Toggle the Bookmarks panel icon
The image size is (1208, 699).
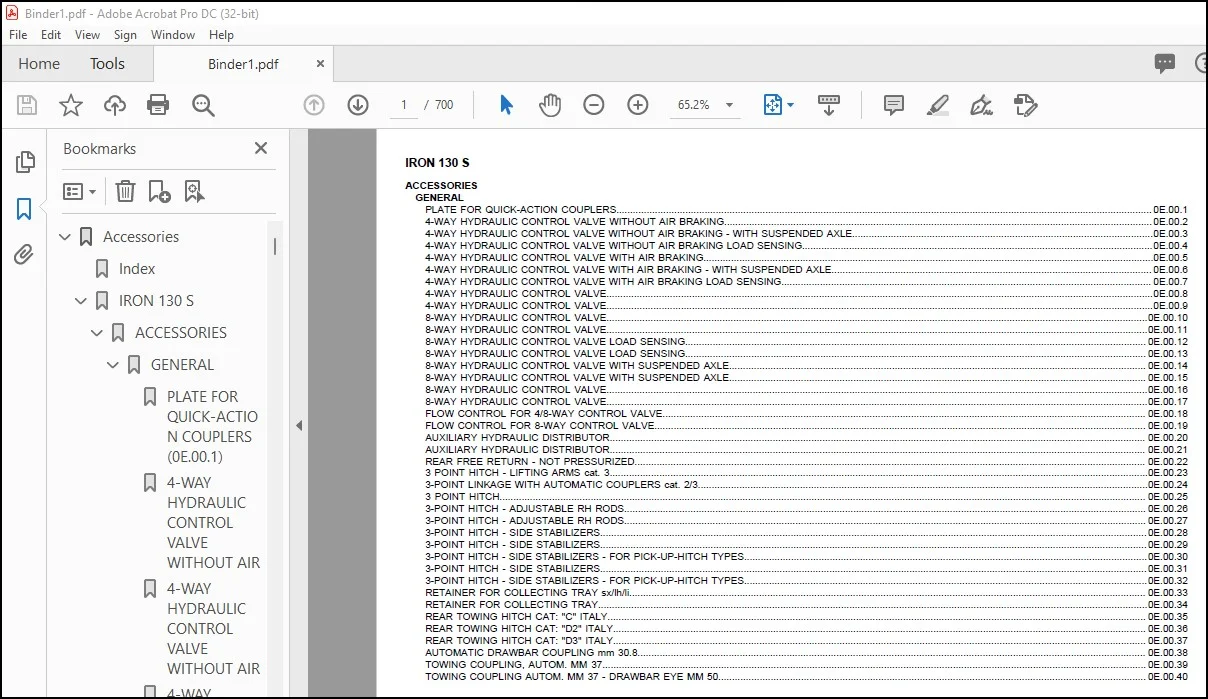25,209
